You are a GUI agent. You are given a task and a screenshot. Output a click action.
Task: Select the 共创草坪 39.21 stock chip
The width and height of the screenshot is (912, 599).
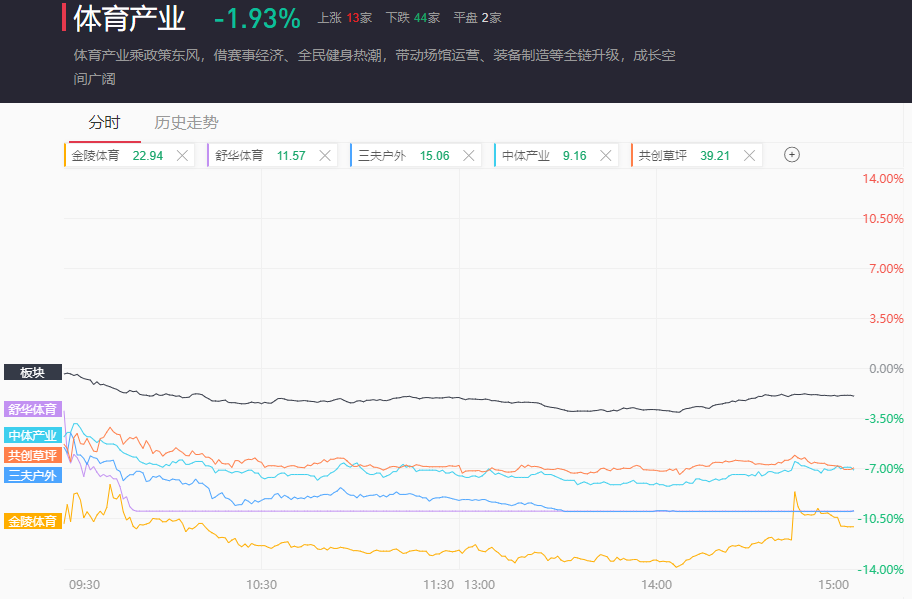tap(685, 155)
